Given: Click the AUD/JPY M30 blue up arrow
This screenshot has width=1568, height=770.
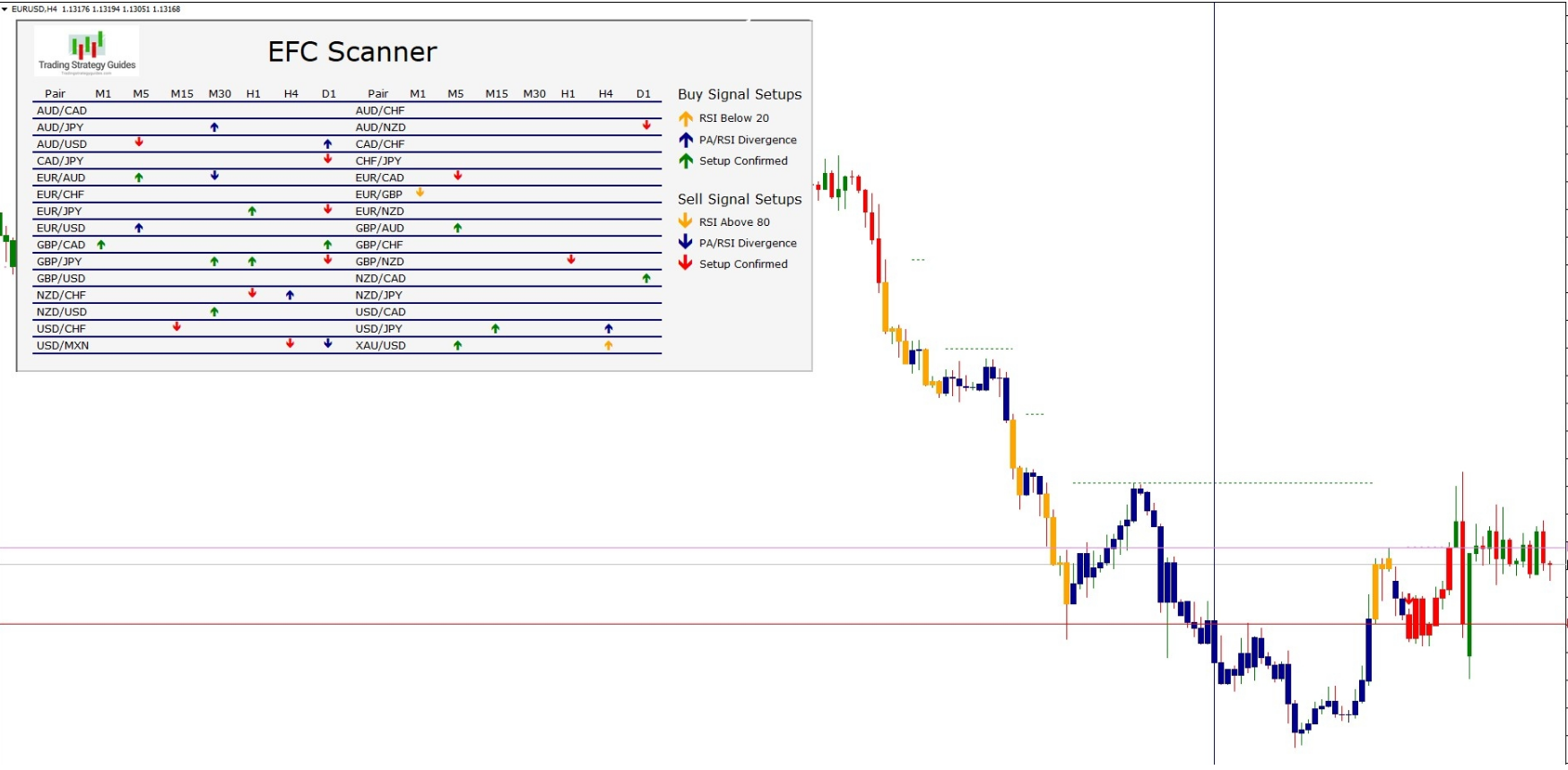Looking at the screenshot, I should [x=214, y=127].
